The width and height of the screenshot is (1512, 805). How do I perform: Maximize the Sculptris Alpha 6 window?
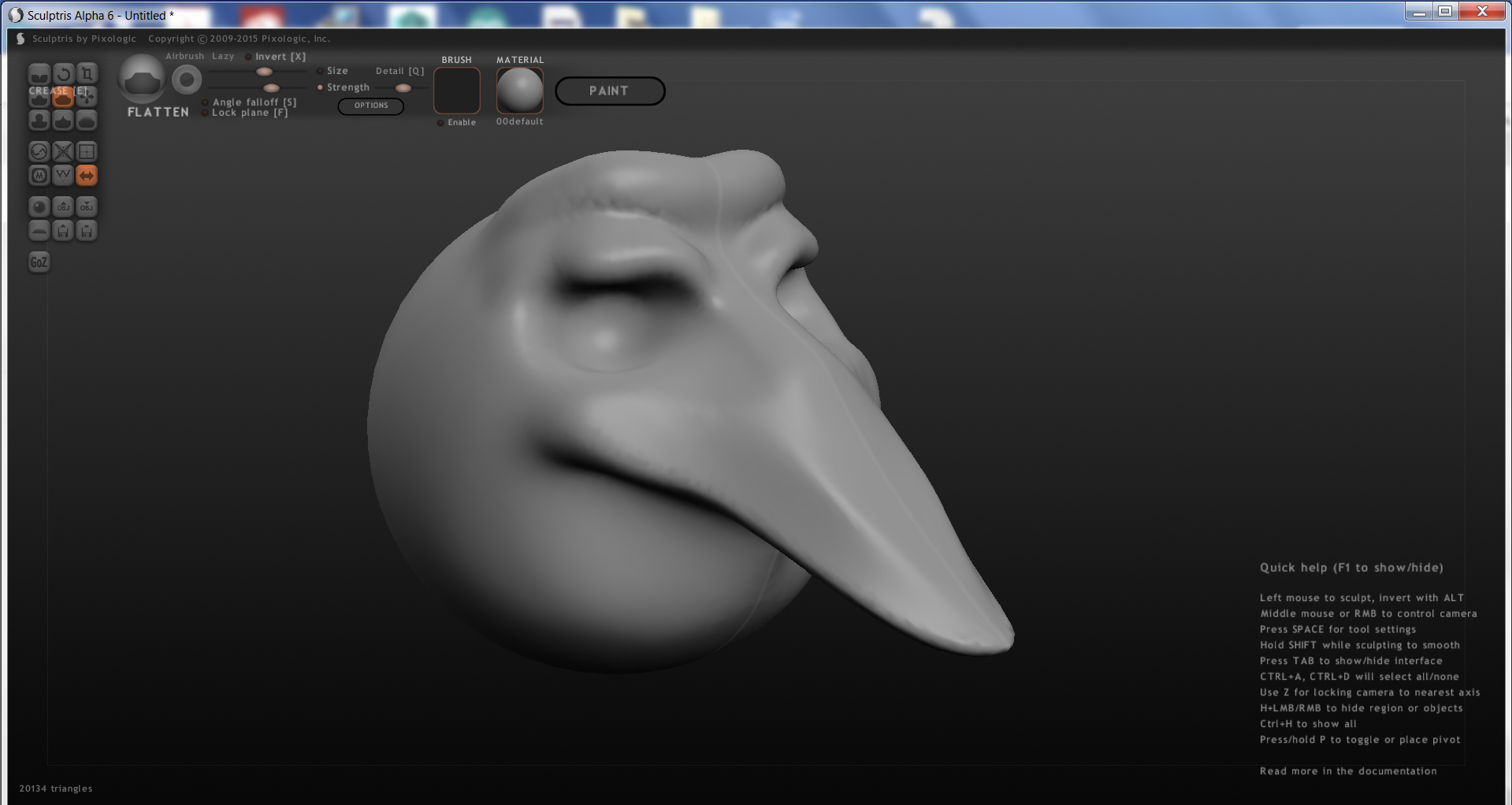pyautogui.click(x=1445, y=11)
